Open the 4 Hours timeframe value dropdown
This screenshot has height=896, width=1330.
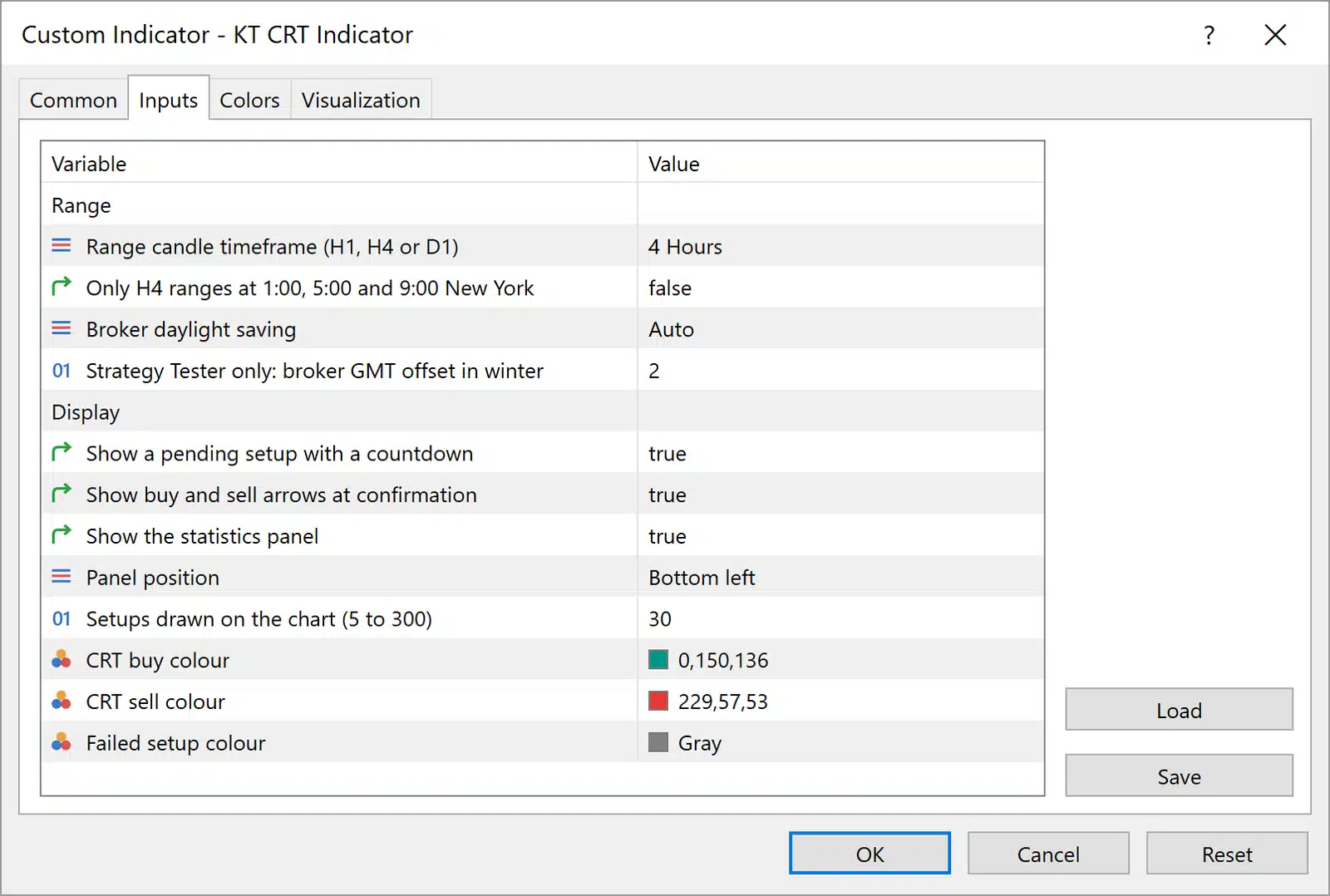tap(840, 246)
